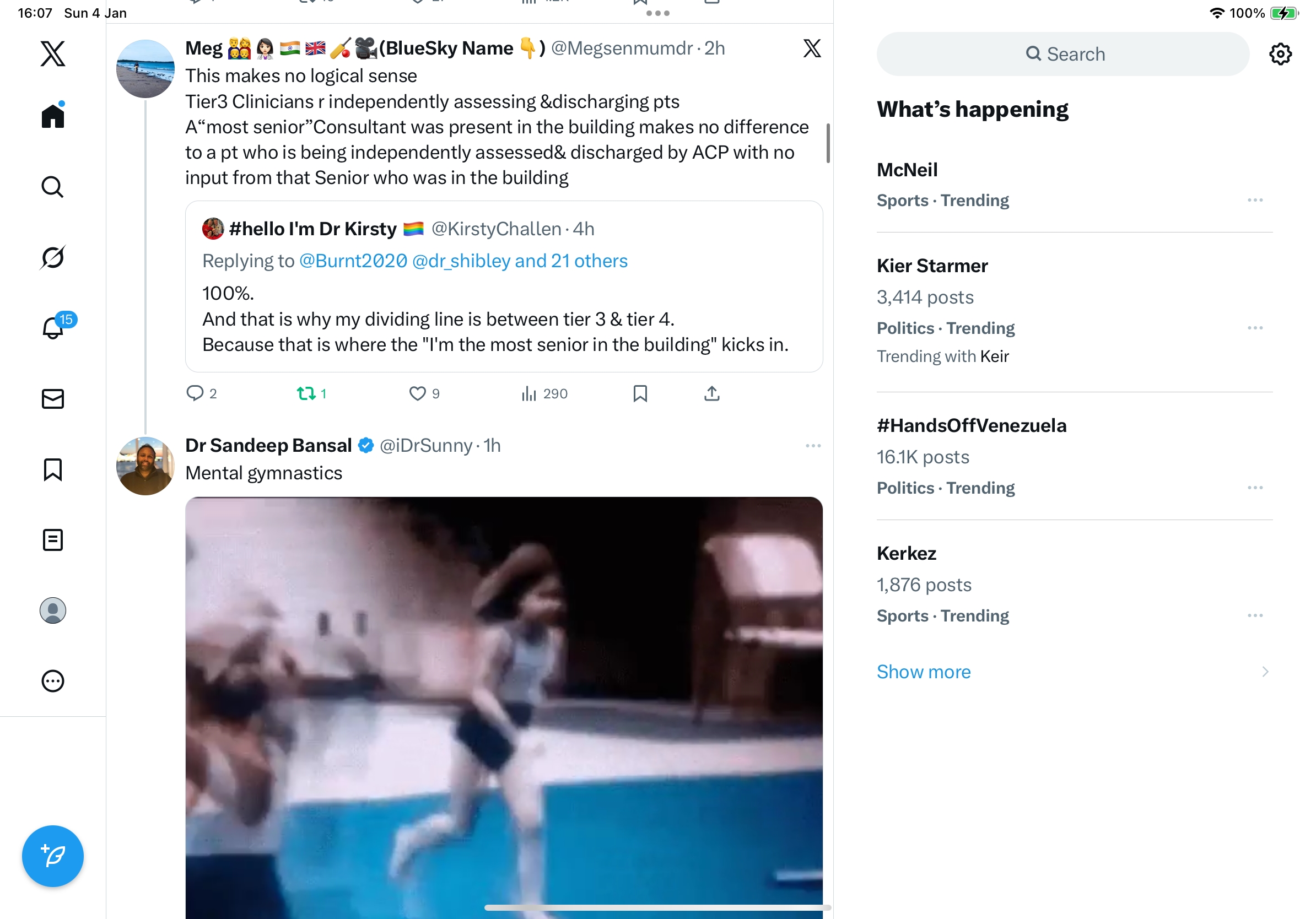The image size is (1316, 919).
Task: Toggle bookmark on Meg's post
Action: point(640,393)
